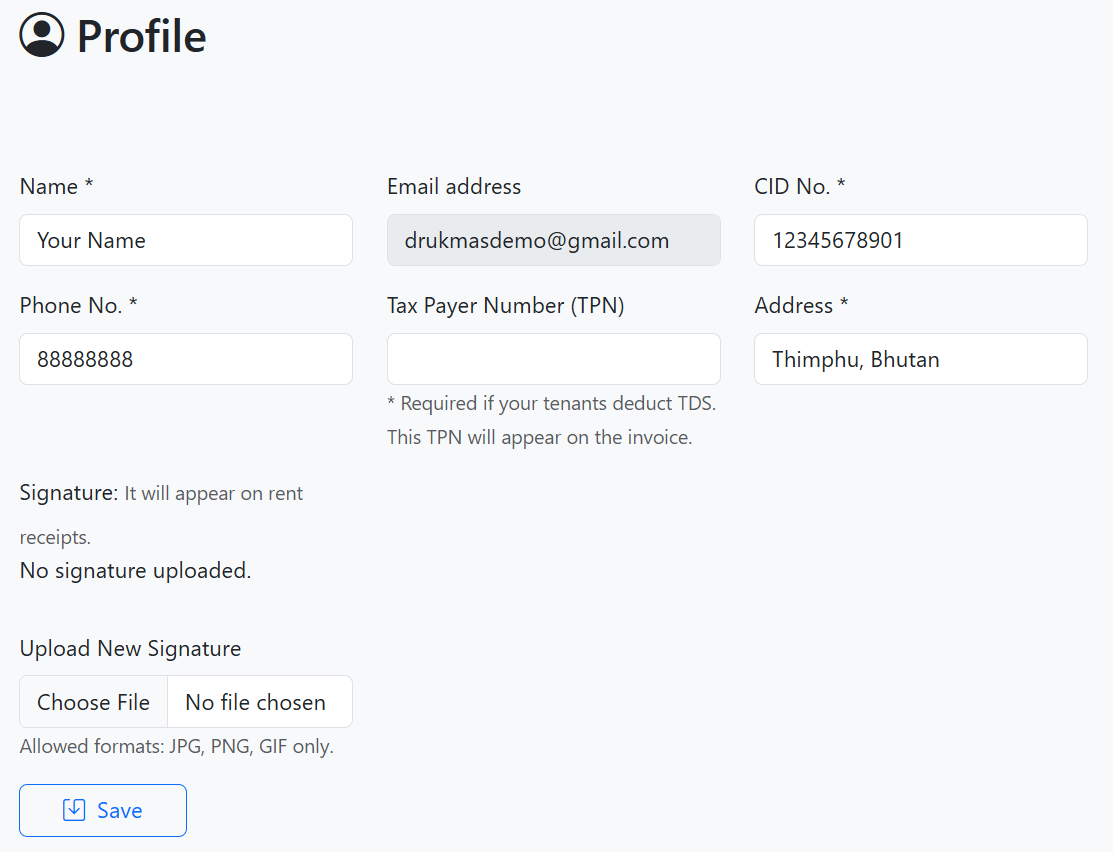1113x852 pixels.
Task: Click the disabled Email address field
Action: [553, 240]
